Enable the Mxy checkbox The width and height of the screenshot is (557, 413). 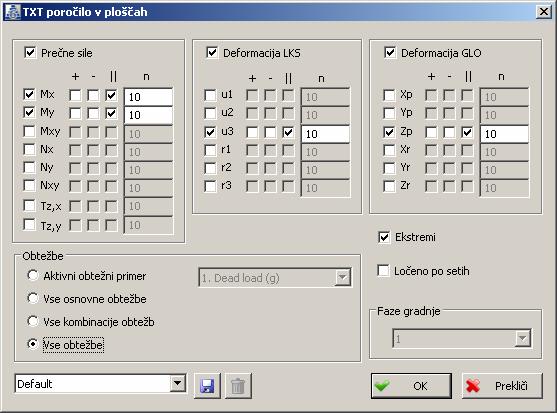click(x=29, y=131)
